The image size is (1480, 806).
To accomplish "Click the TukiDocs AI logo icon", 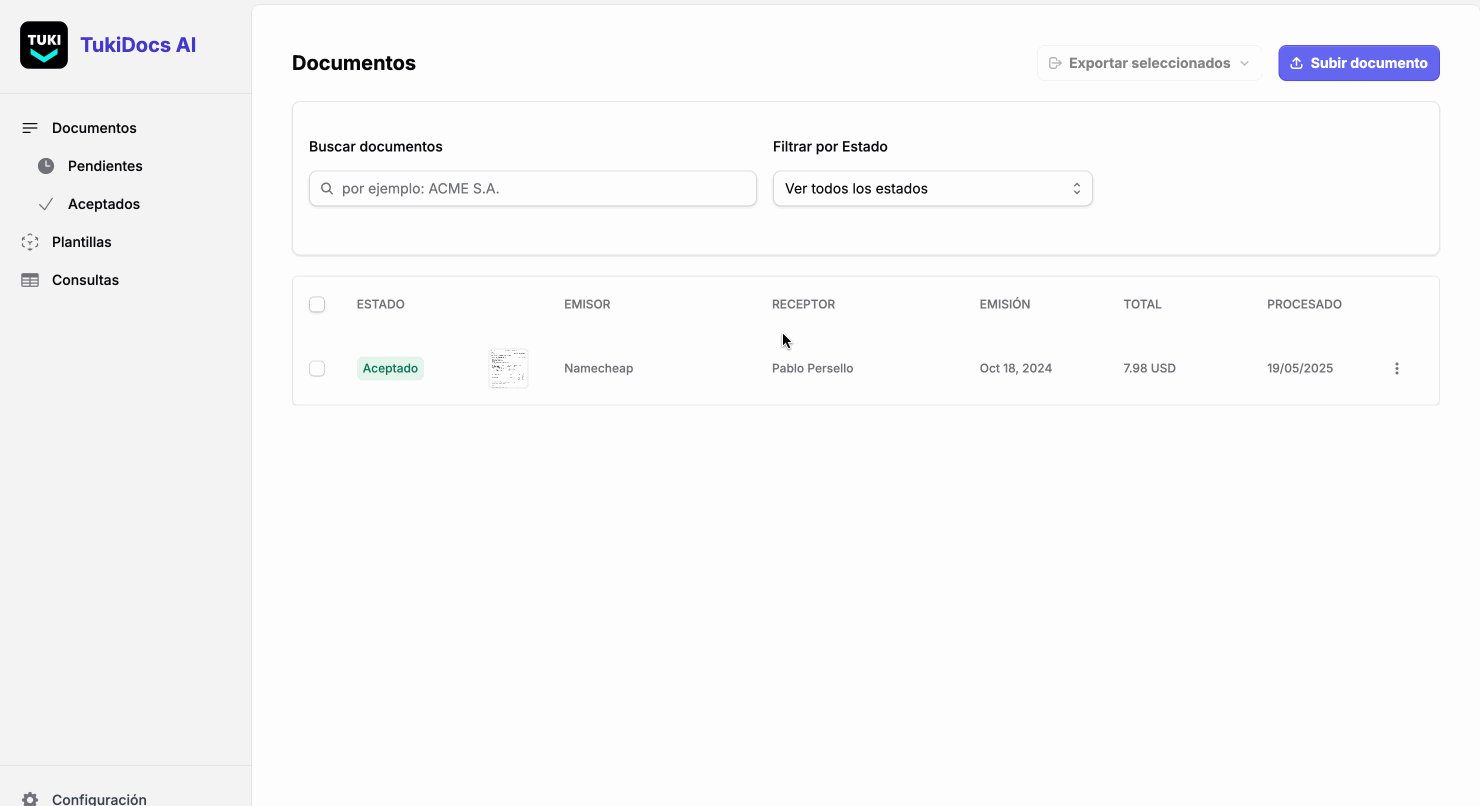I will point(43,44).
